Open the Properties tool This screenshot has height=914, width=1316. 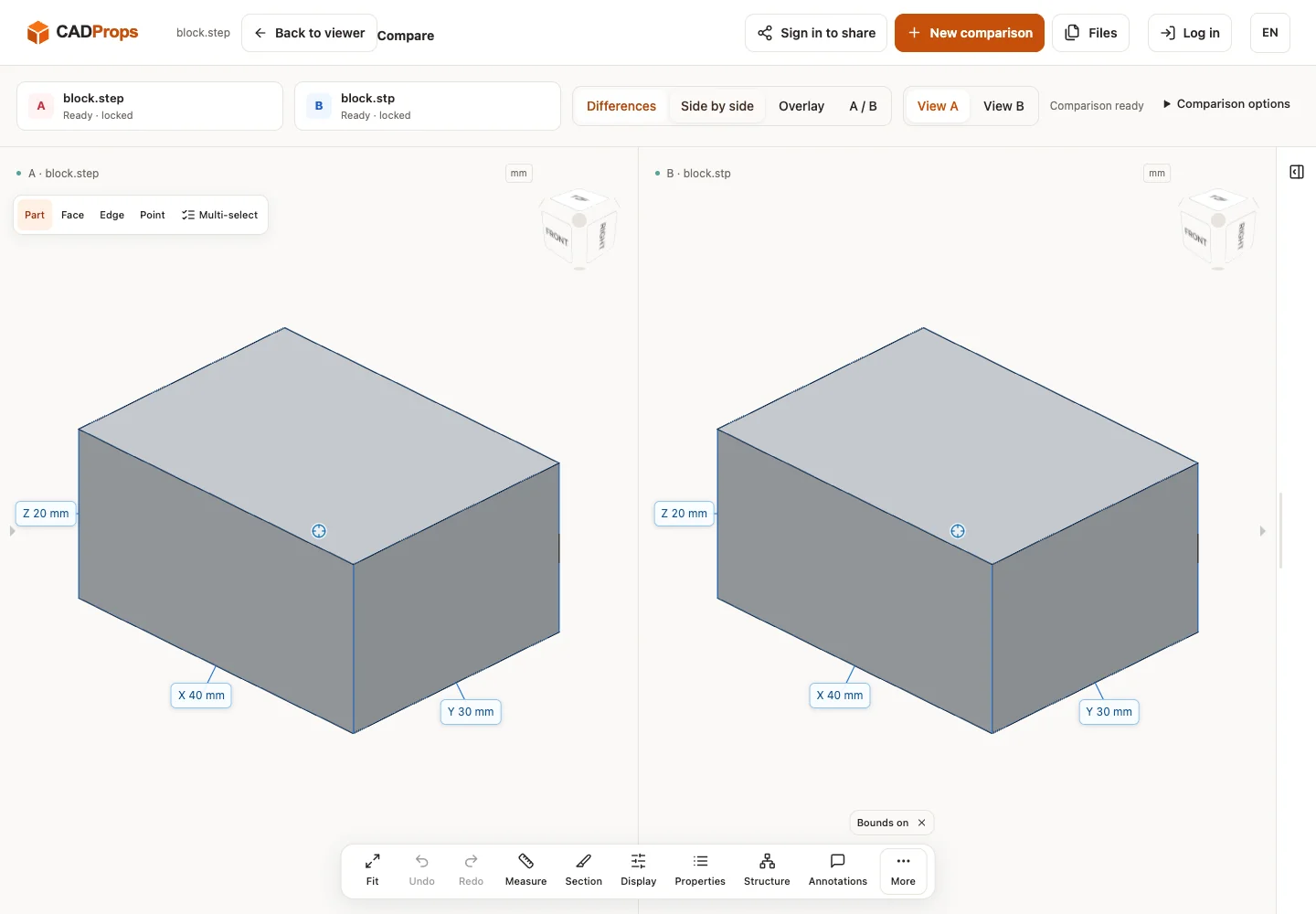coord(700,870)
